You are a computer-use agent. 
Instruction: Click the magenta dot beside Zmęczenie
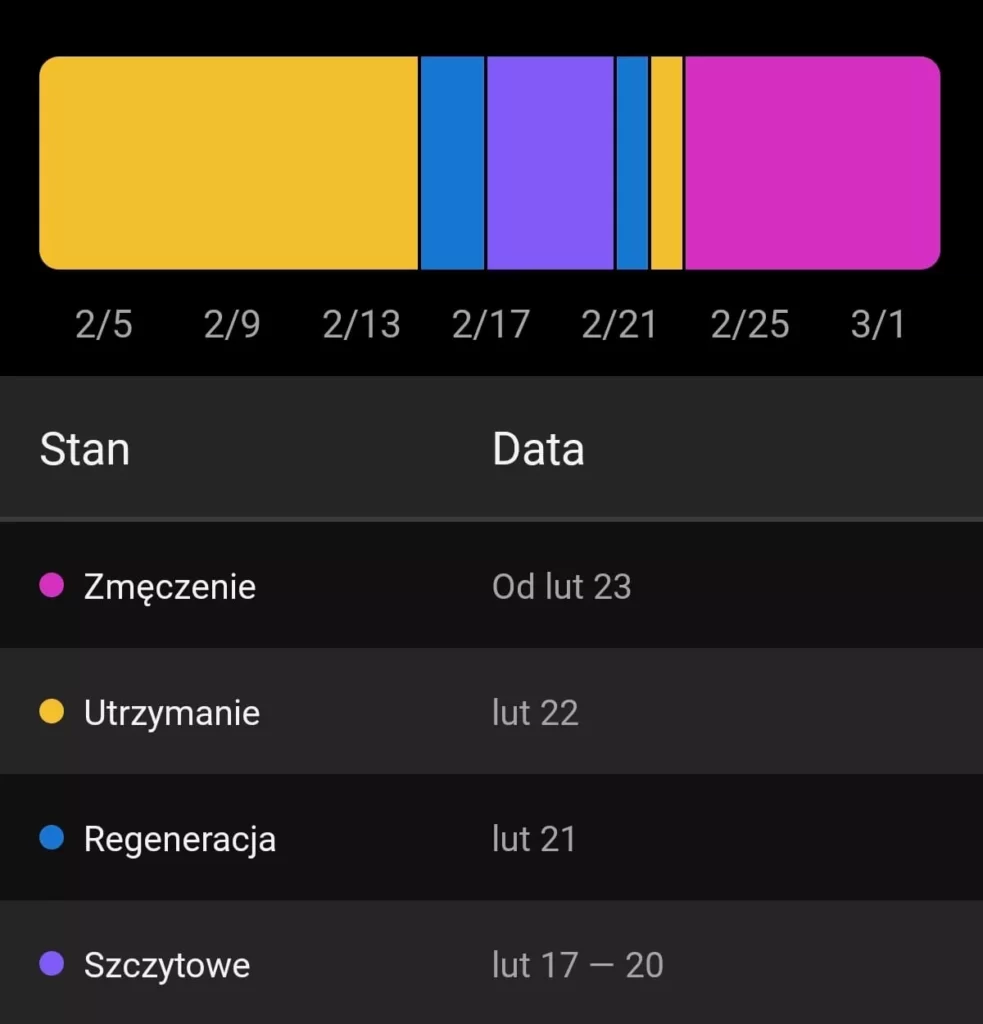click(51, 585)
